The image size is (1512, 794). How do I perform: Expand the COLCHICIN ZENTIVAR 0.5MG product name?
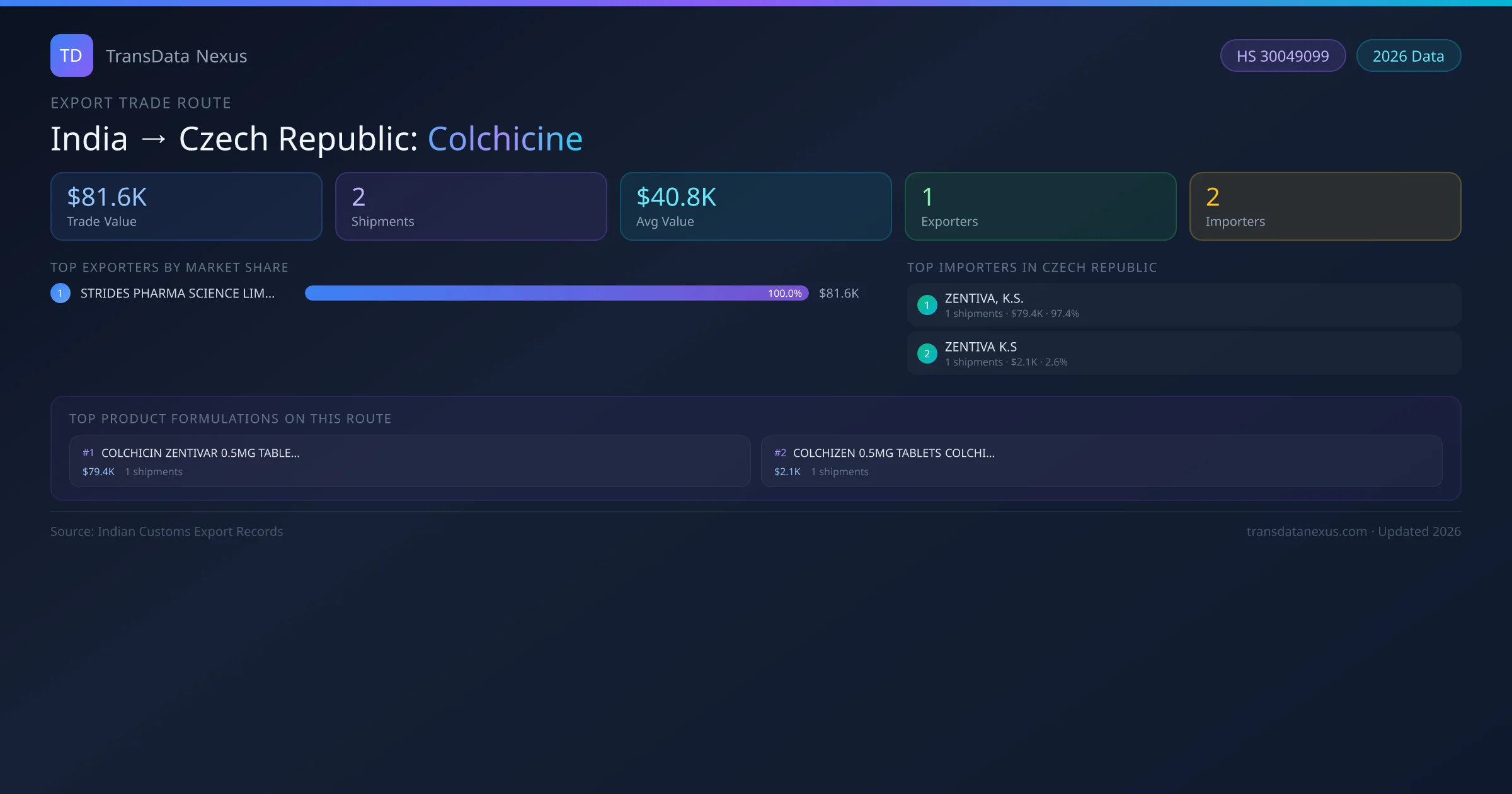coord(200,452)
